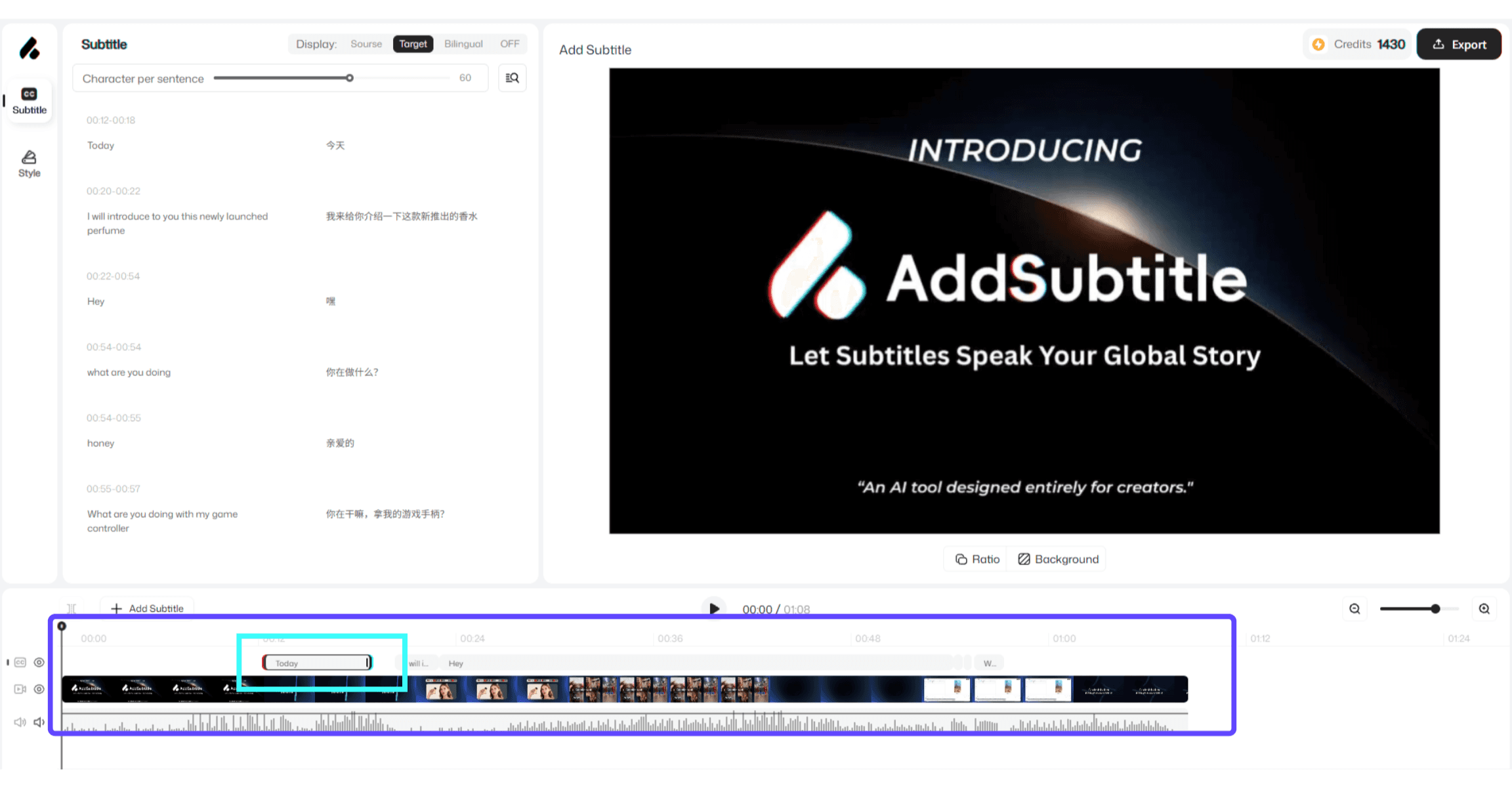Click the timeline zoom out magnifier
The image size is (1512, 792).
1354,609
